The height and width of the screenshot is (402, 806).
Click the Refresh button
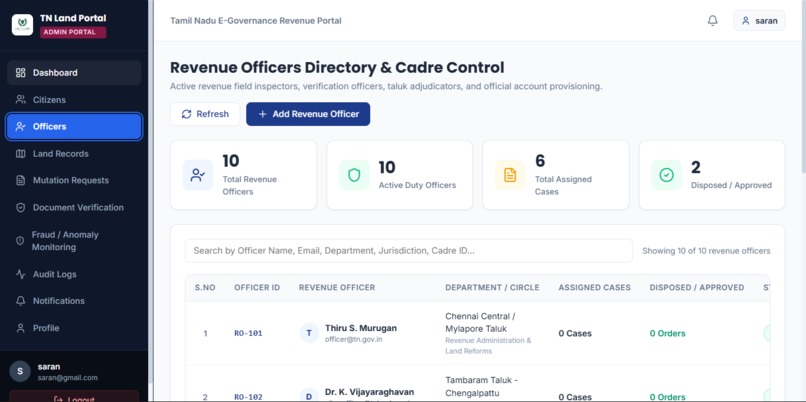coord(205,114)
